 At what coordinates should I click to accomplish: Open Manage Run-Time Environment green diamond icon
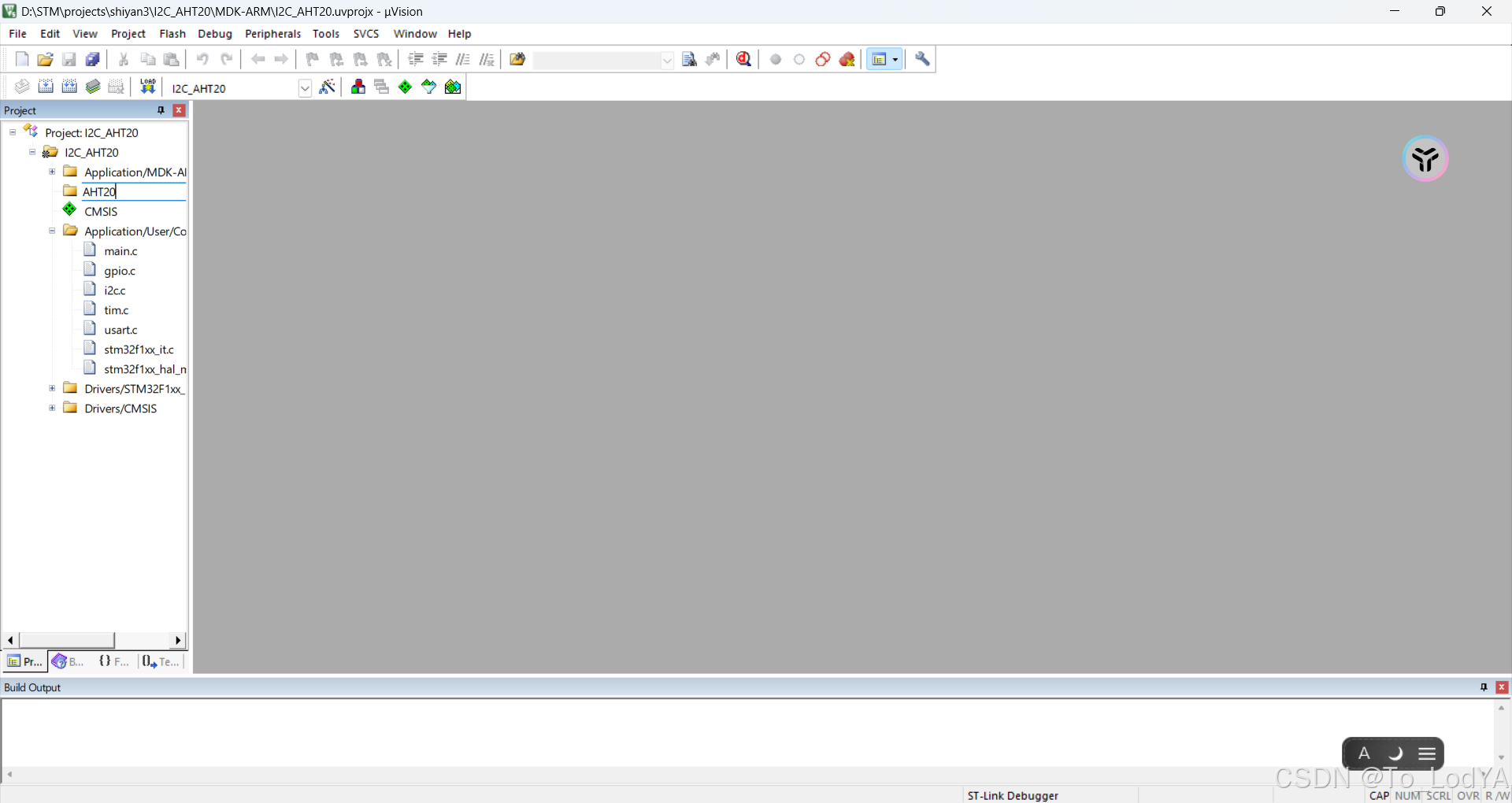406,87
